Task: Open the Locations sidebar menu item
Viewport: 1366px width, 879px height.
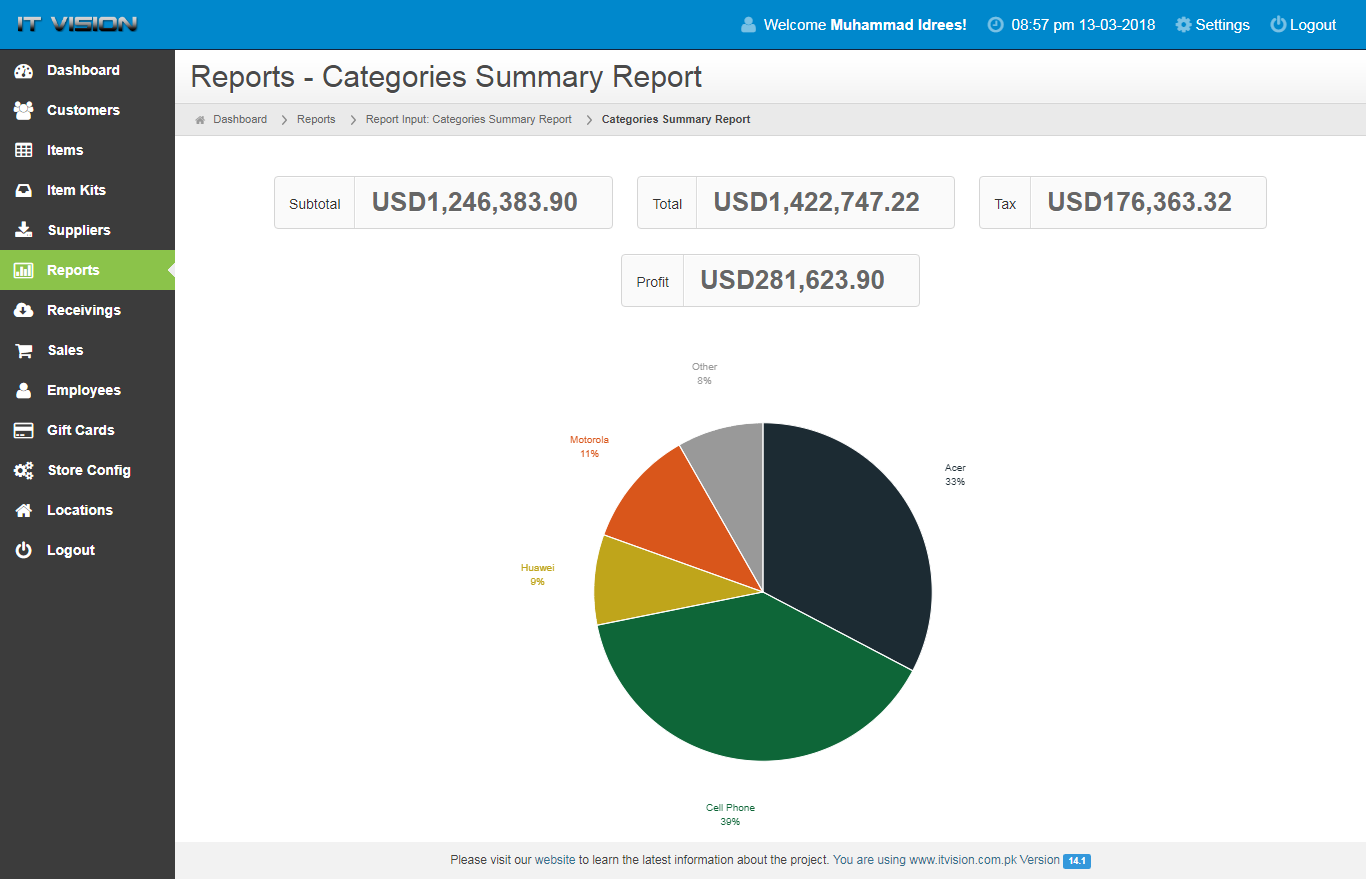Action: pos(79,510)
